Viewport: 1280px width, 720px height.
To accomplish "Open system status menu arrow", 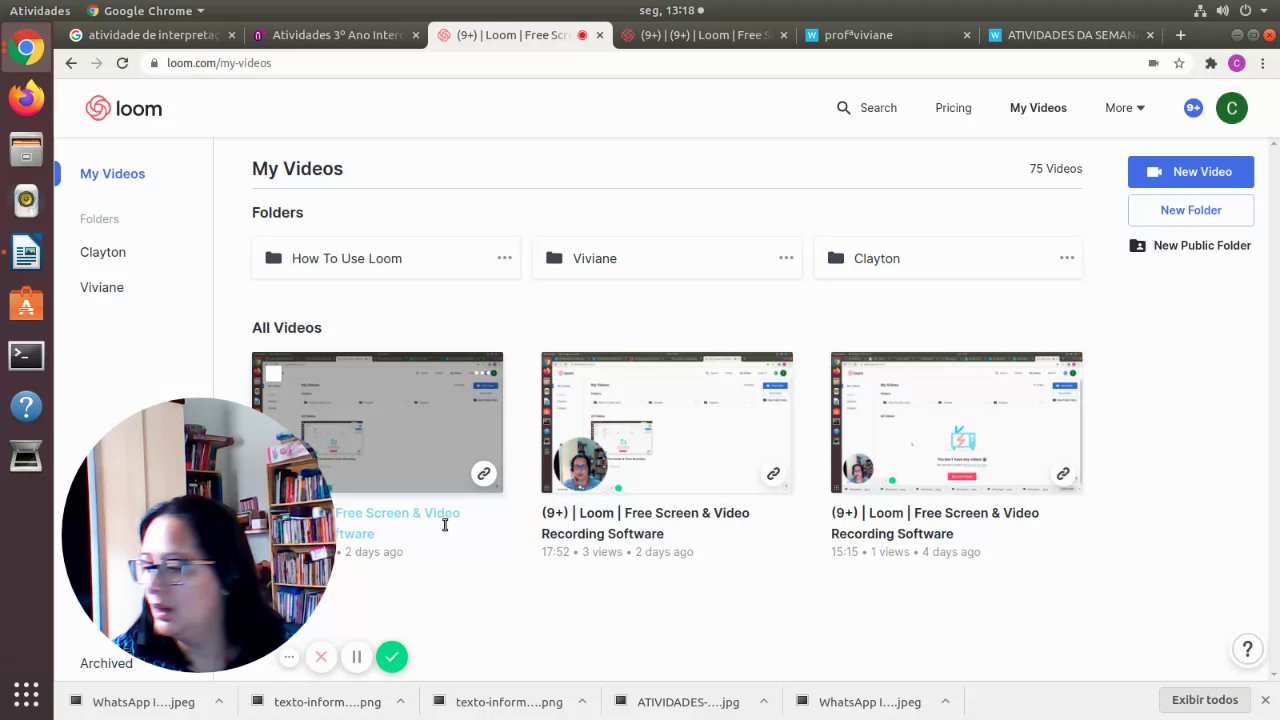I will pyautogui.click(x=1265, y=11).
